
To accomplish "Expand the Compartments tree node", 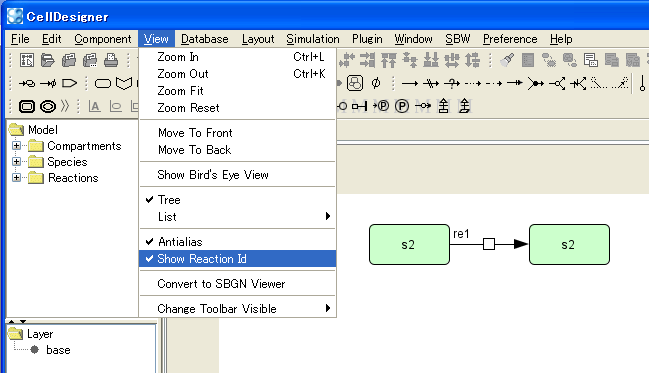I will tap(16, 146).
